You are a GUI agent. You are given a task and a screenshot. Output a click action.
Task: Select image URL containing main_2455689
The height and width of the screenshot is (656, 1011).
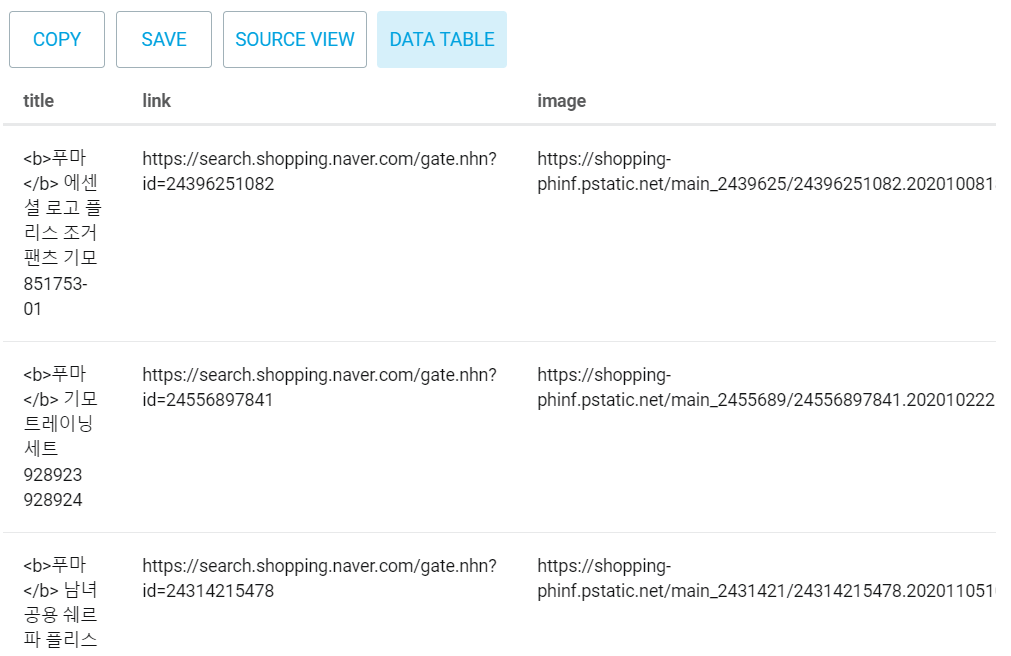tap(766, 387)
